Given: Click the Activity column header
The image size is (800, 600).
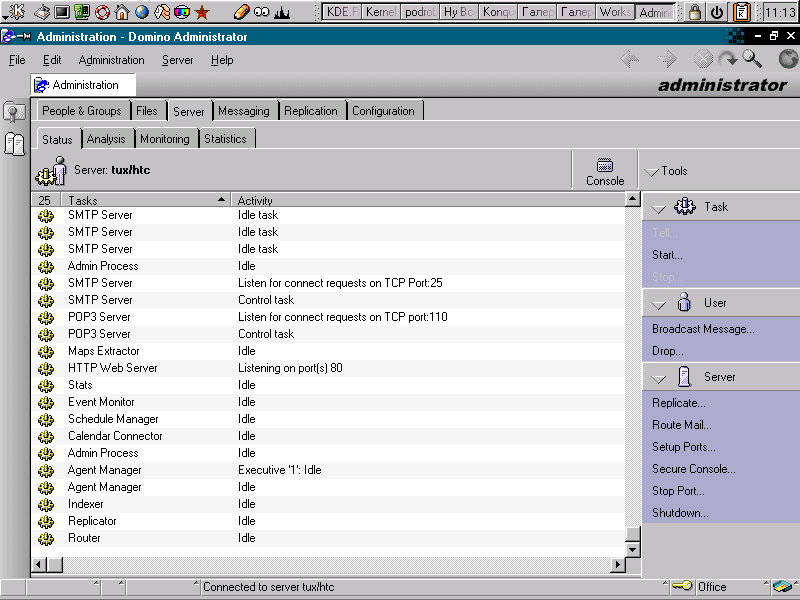Looking at the screenshot, I should click(x=428, y=199).
